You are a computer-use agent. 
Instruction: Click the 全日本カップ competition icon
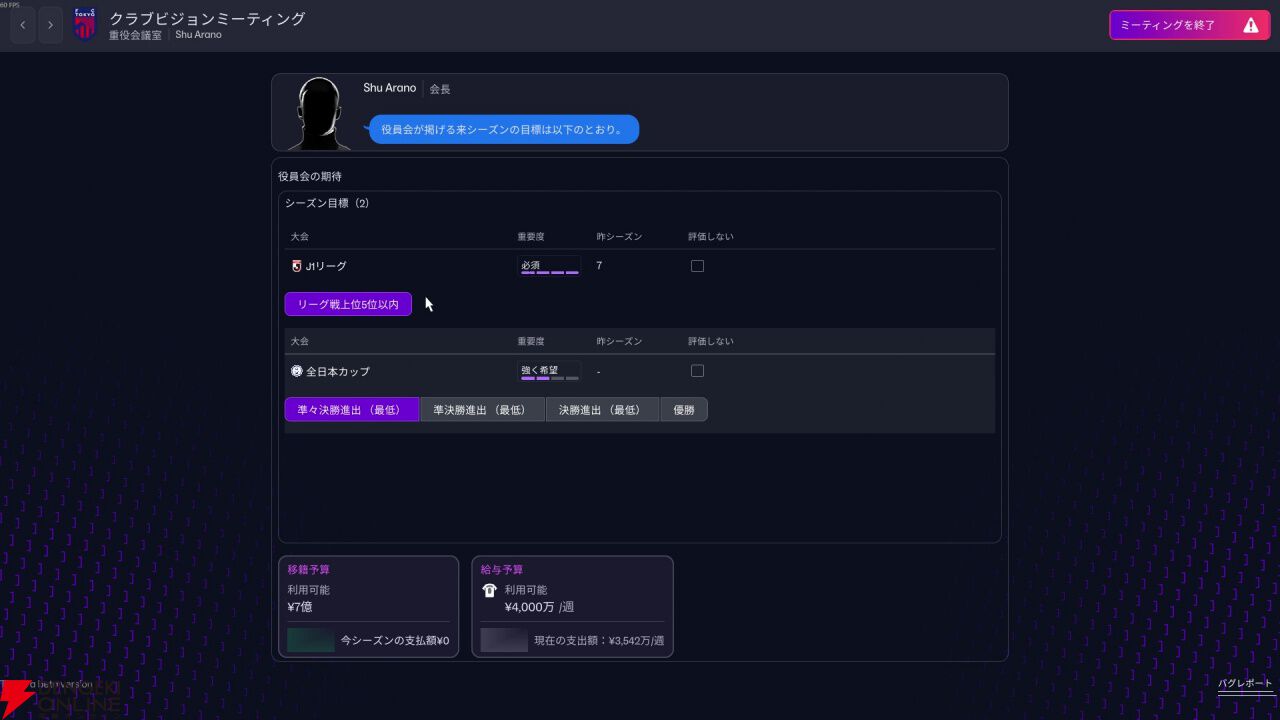pos(296,371)
